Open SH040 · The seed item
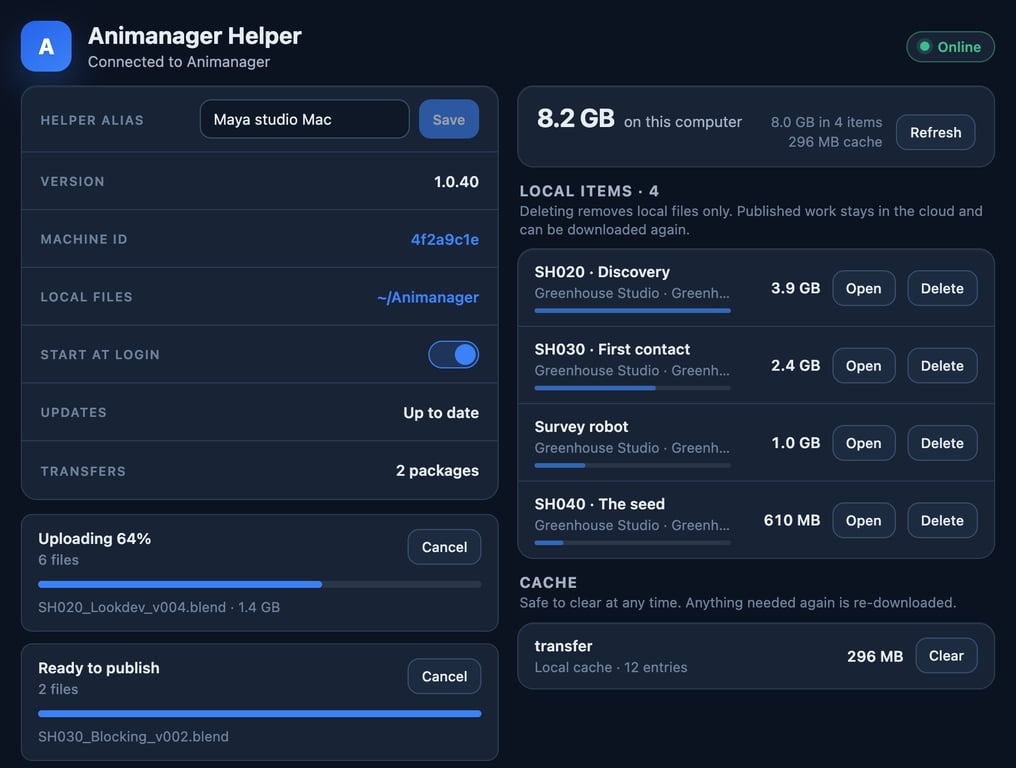Image resolution: width=1016 pixels, height=768 pixels. [x=863, y=520]
